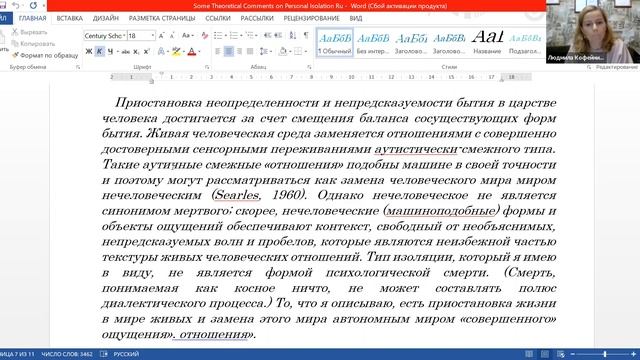This screenshot has height=360, width=640.
Task: Apply the Без интервала style
Action: pyautogui.click(x=373, y=42)
